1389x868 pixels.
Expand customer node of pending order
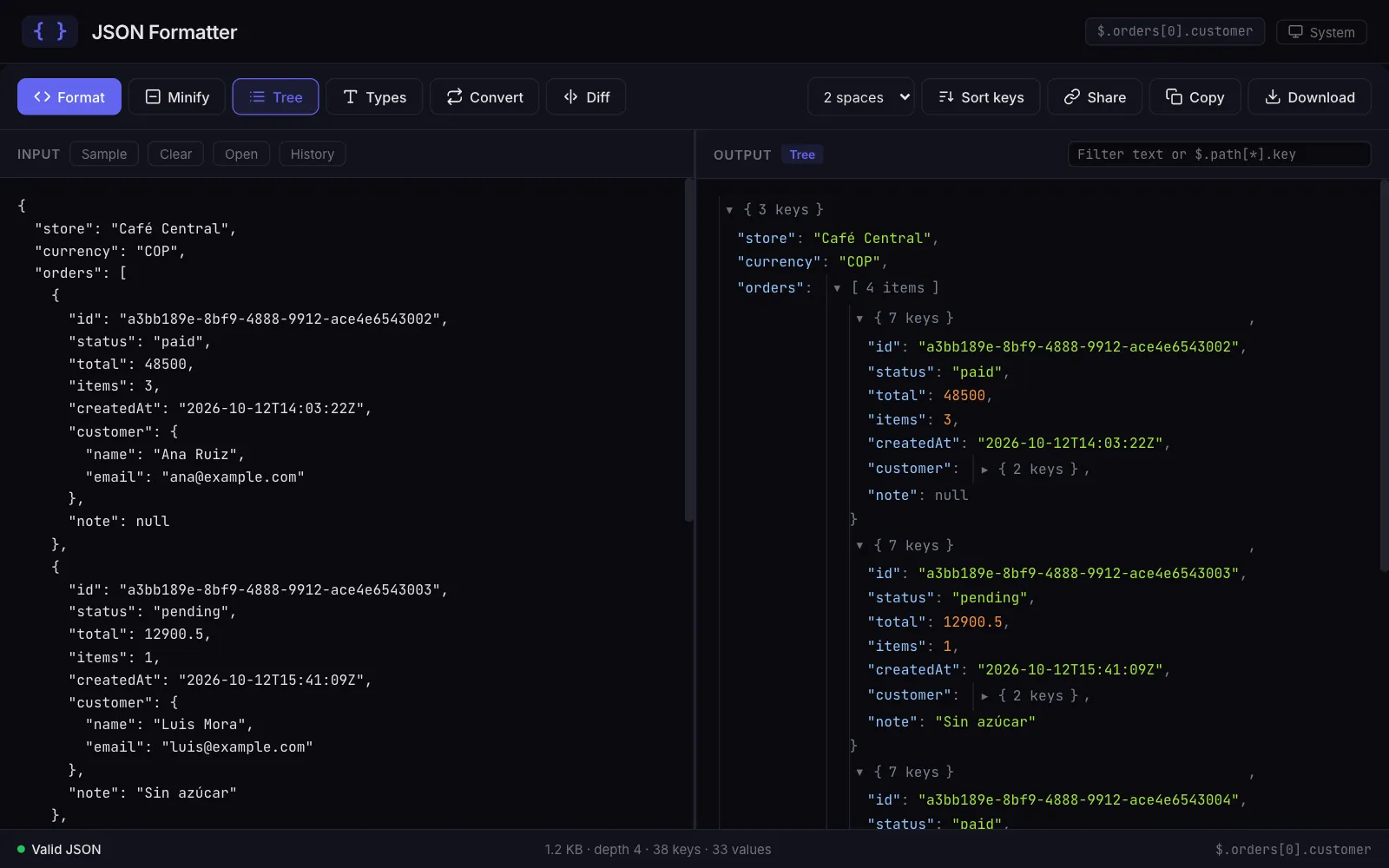(984, 696)
